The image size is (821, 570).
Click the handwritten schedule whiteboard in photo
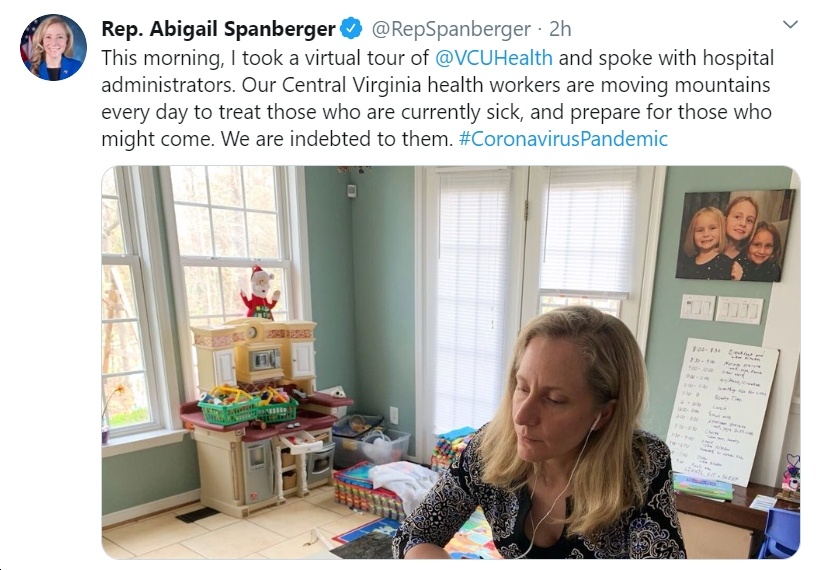click(x=722, y=411)
